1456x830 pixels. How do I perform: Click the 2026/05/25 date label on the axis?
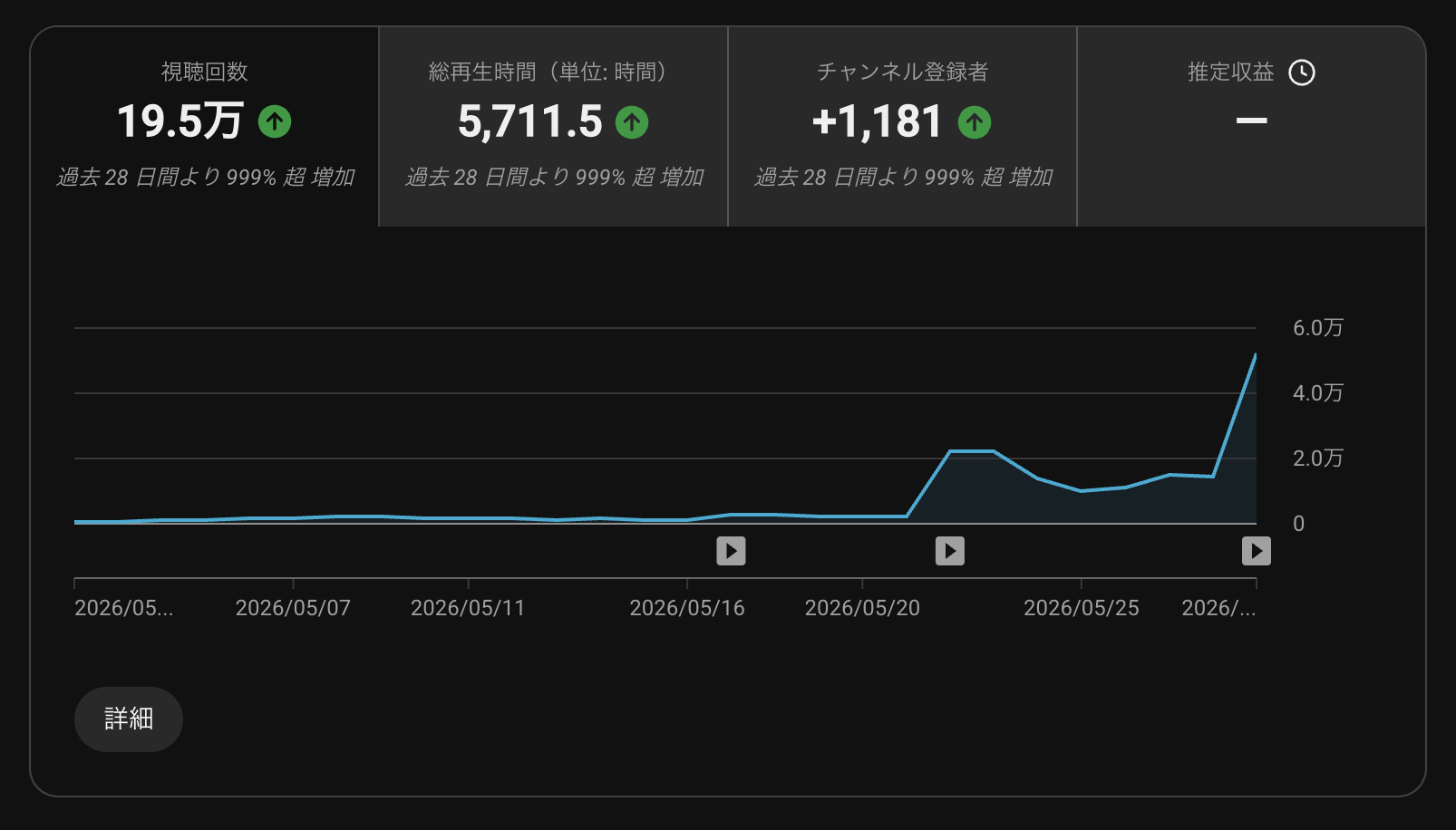[x=1081, y=608]
